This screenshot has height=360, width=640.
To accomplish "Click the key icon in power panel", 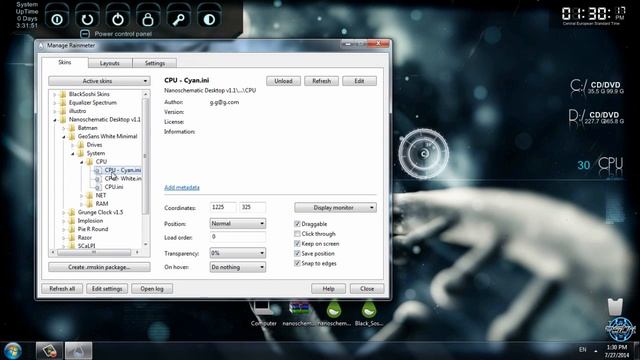I will tap(179, 19).
